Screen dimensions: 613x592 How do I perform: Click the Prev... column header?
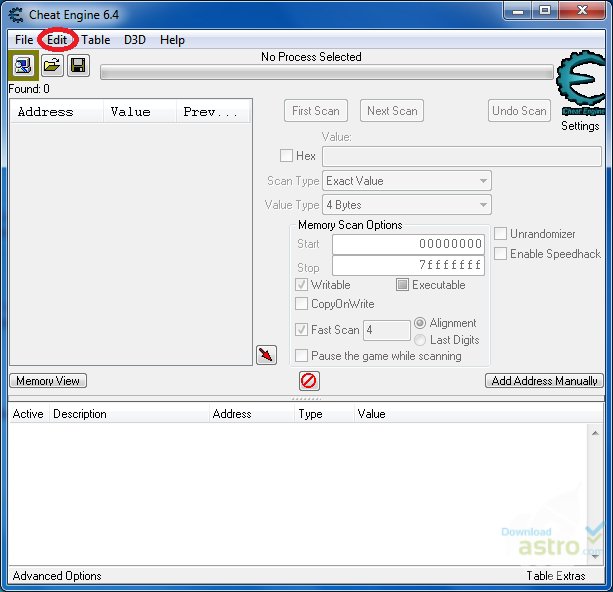(213, 112)
